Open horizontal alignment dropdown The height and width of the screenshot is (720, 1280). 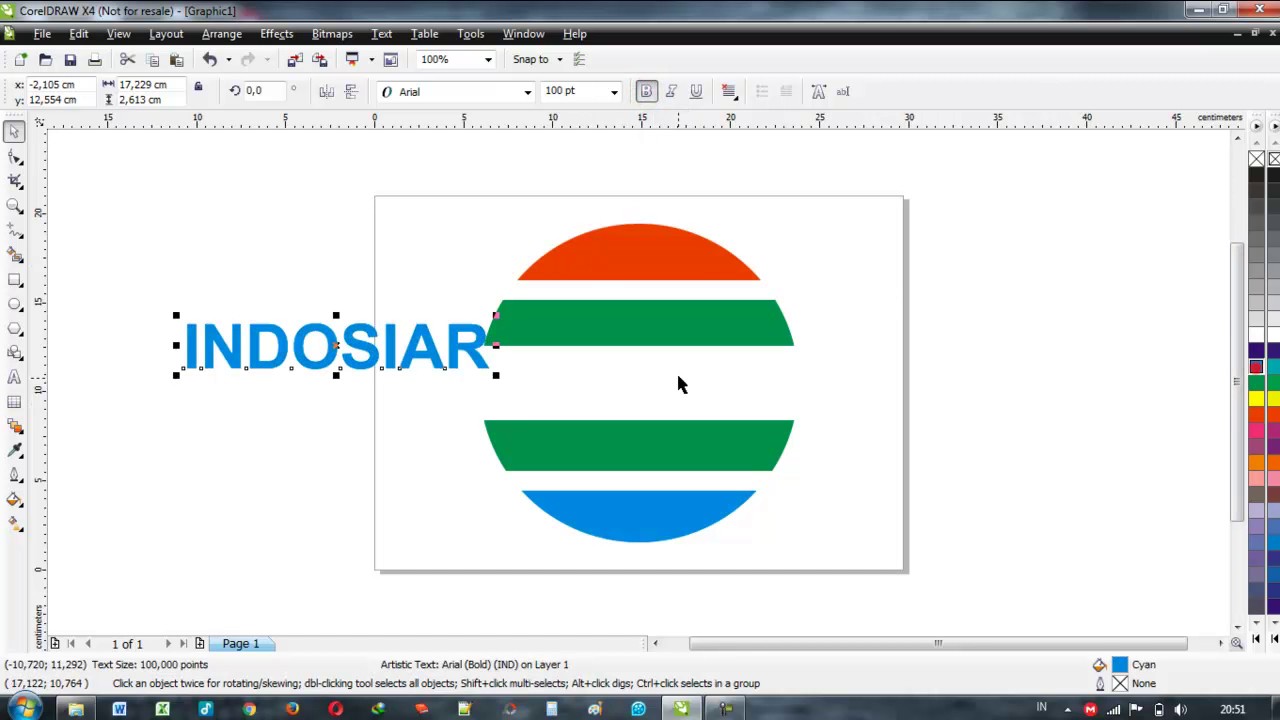click(729, 92)
